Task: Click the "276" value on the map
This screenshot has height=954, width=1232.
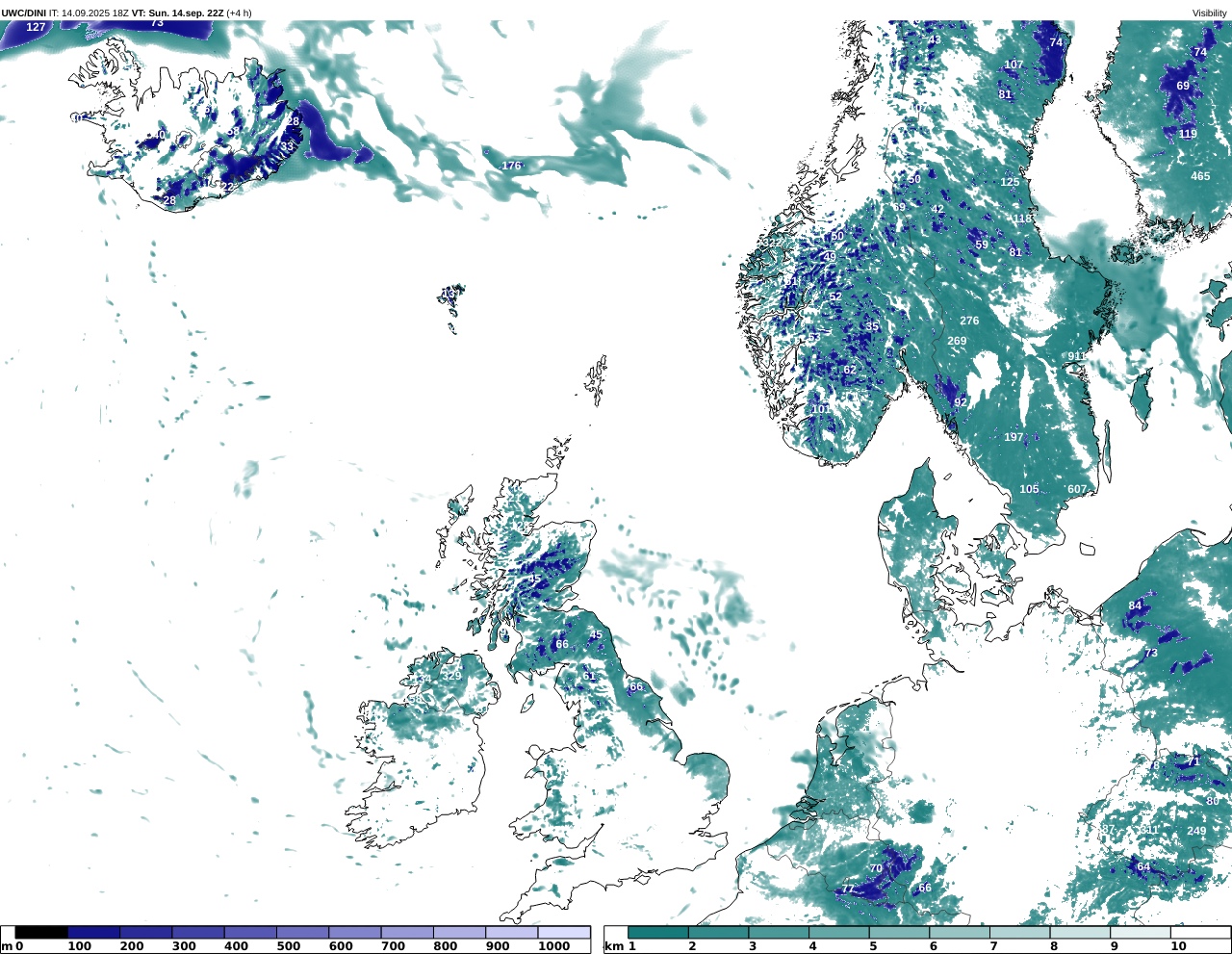Action: [x=969, y=321]
